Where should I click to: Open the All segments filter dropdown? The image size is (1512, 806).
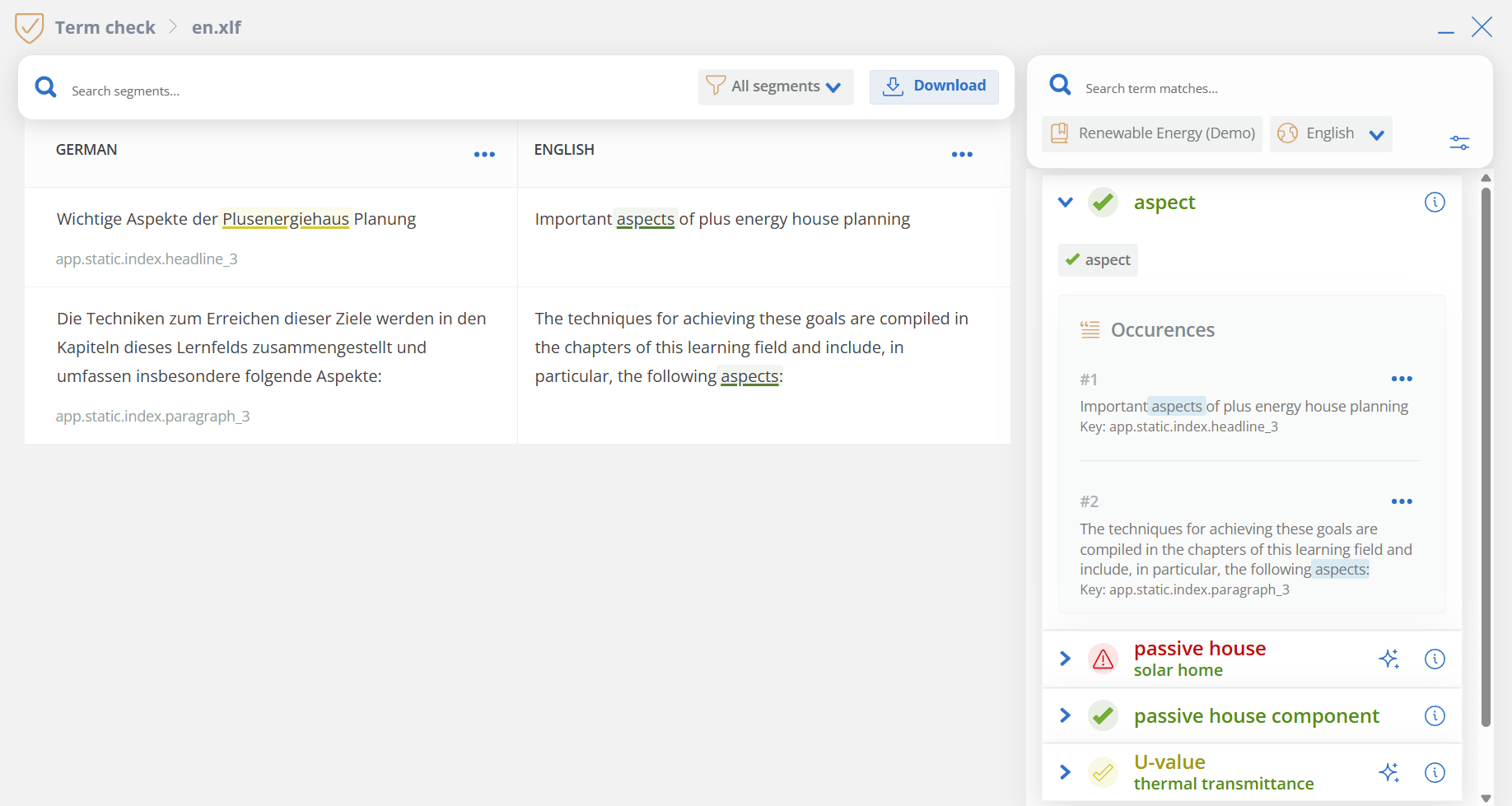point(776,86)
